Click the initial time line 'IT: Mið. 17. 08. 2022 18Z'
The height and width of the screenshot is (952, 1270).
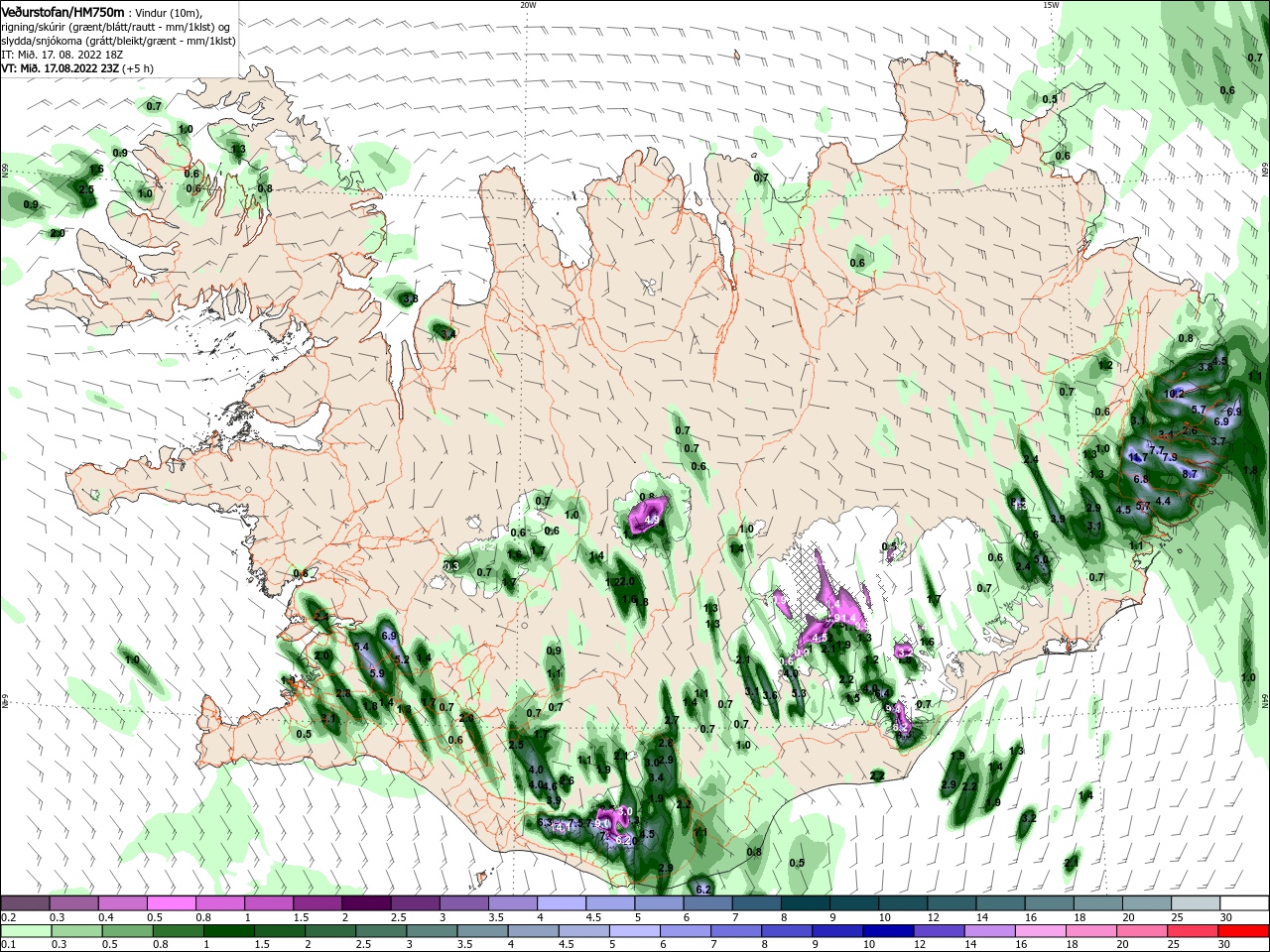point(61,55)
